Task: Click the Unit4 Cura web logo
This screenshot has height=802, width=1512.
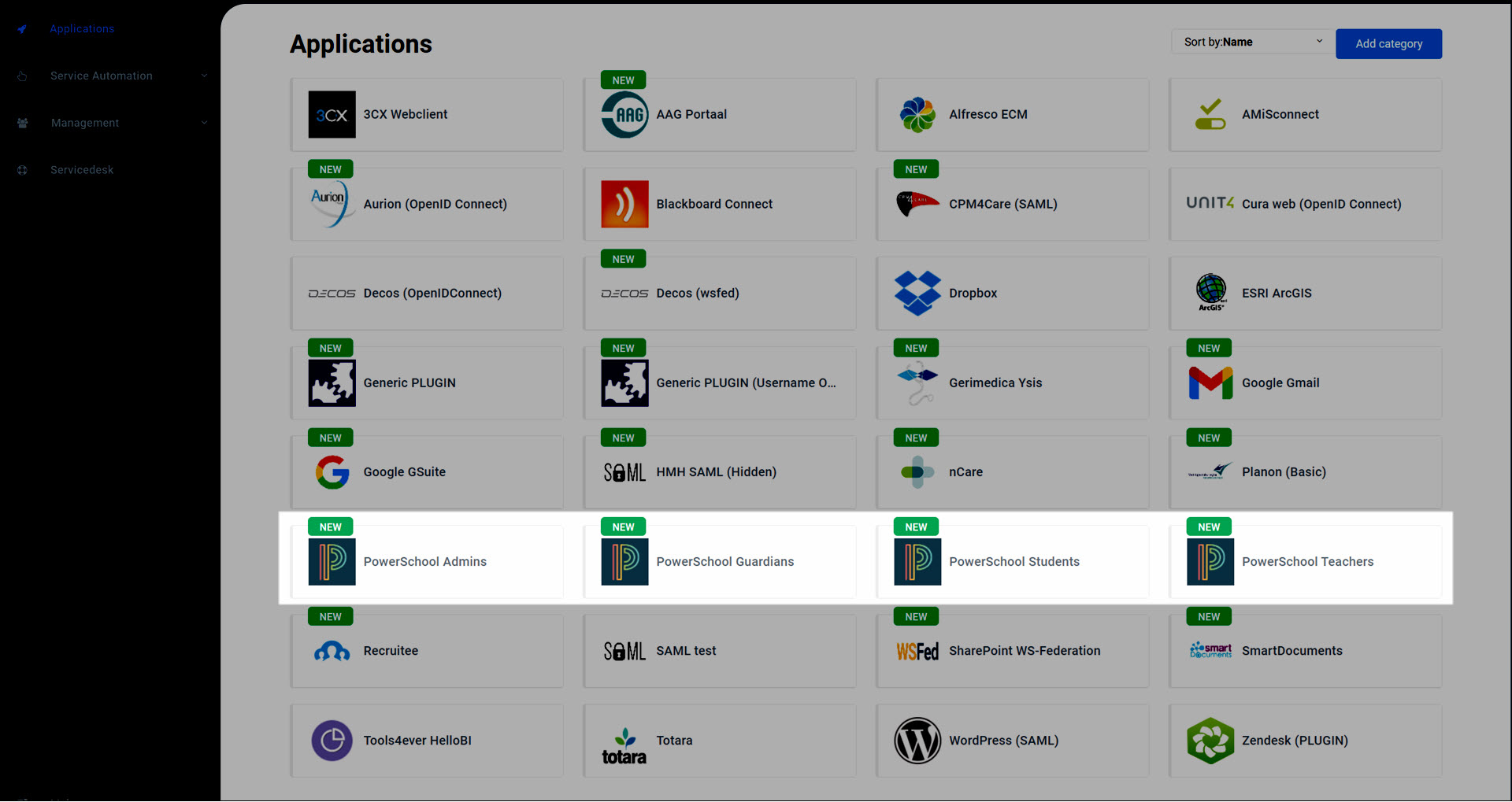Action: point(1210,203)
